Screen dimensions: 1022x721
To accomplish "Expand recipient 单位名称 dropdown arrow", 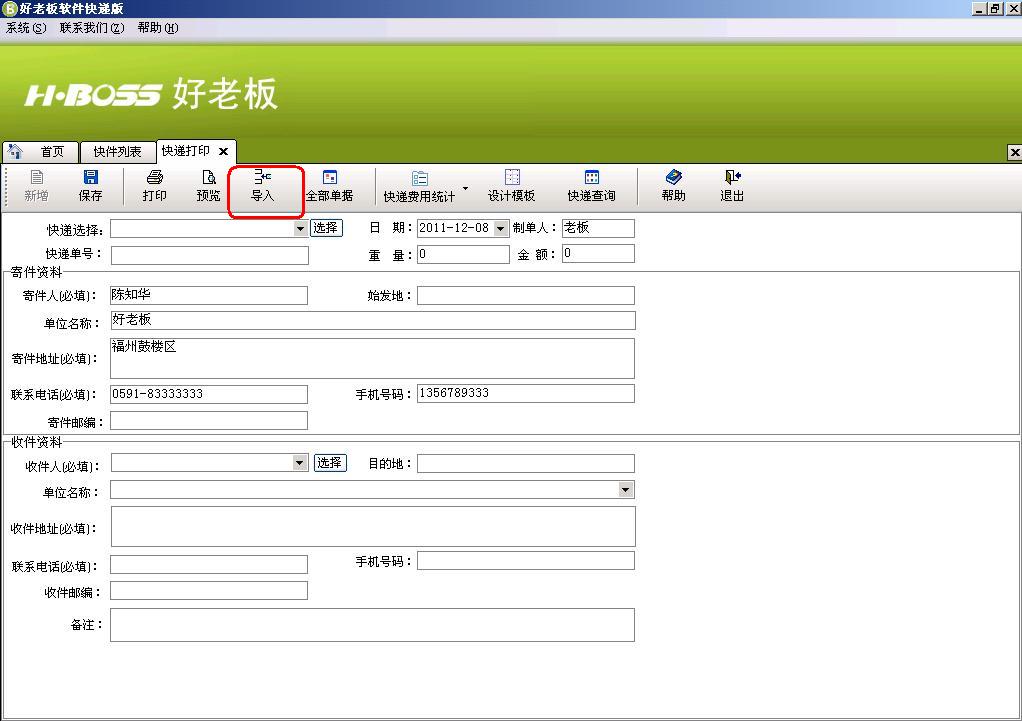I will (626, 490).
